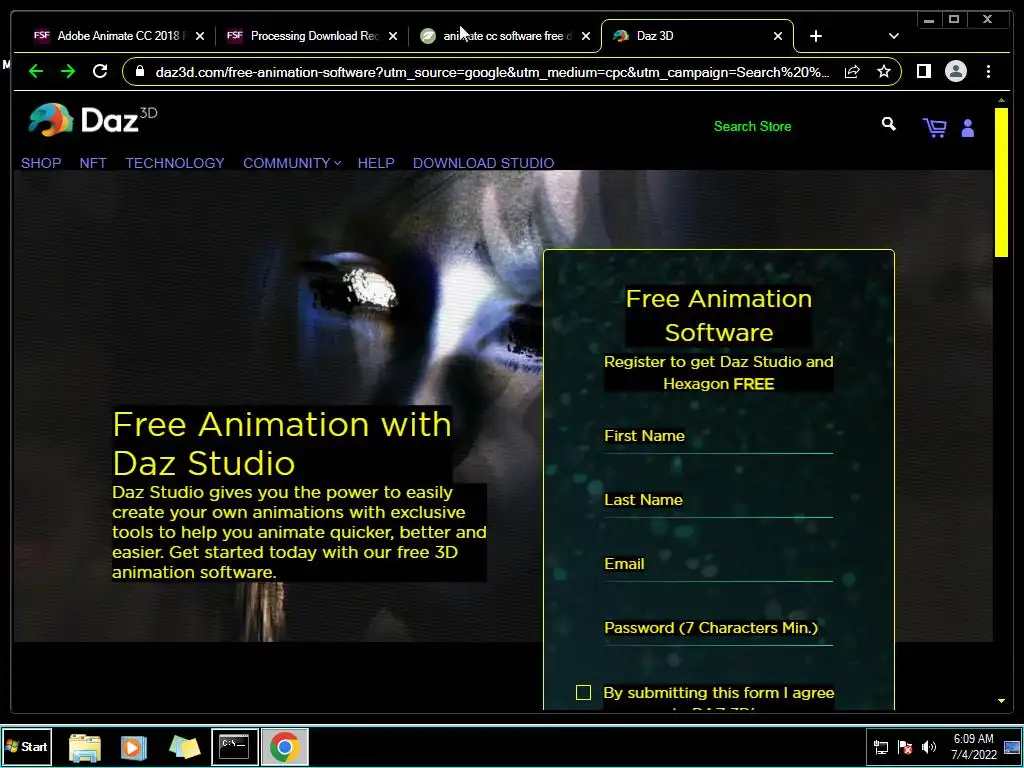
Task: View site info lock icon
Action: (x=140, y=71)
